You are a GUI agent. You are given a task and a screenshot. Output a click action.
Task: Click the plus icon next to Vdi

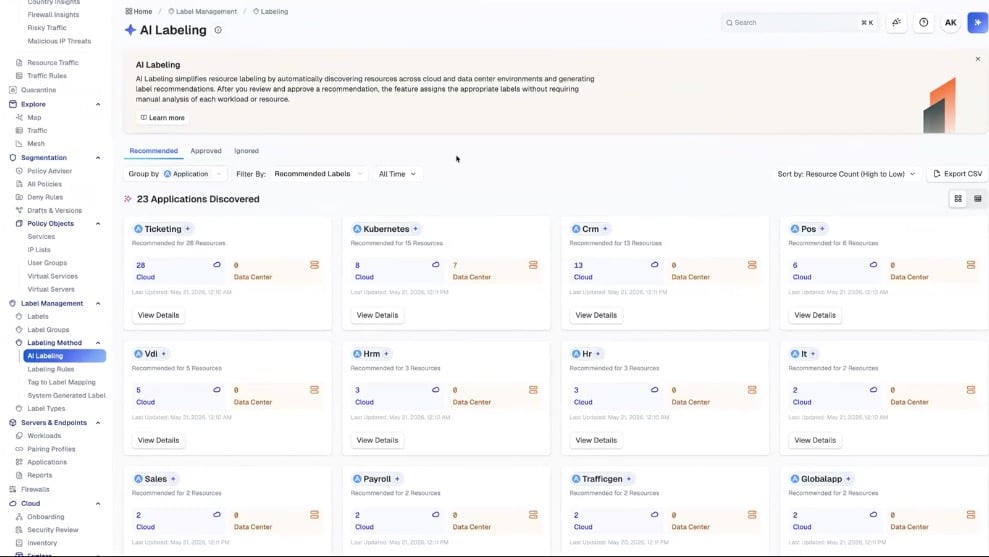pyautogui.click(x=163, y=354)
